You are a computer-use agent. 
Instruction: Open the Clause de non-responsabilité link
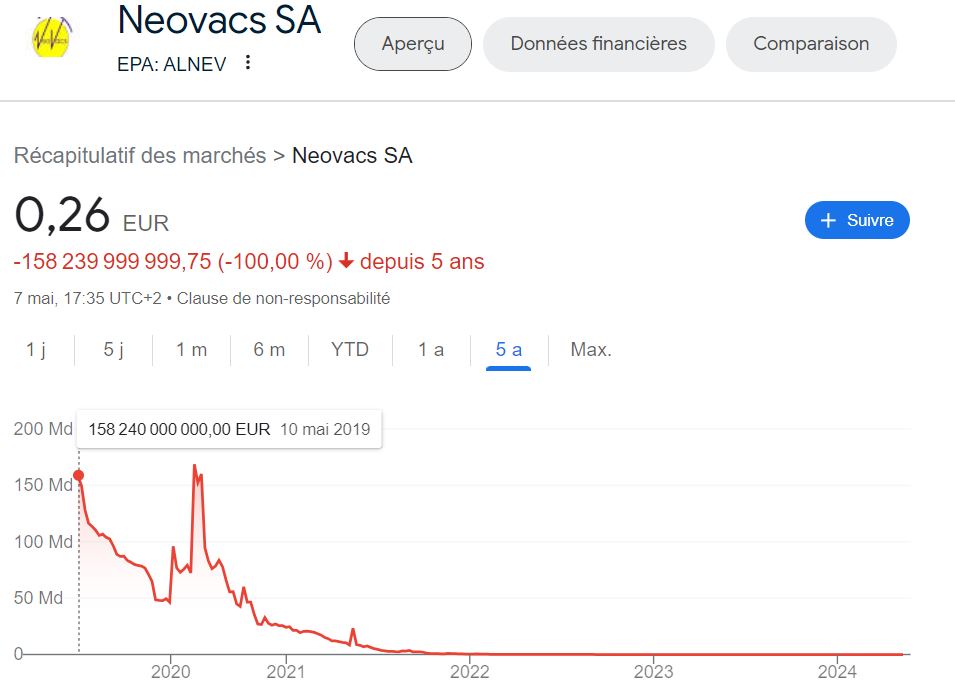(284, 298)
